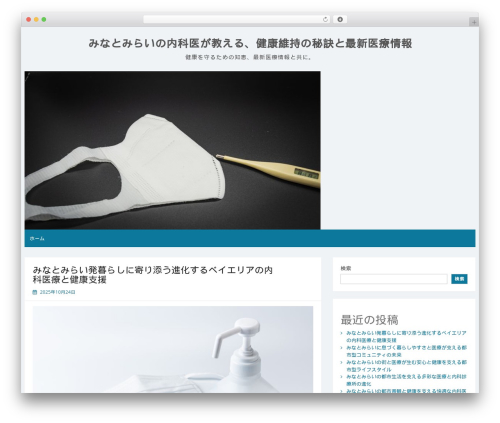This screenshot has width=500, height=423.
Task: Click the post date 2025年10月24日
Action: point(57,292)
